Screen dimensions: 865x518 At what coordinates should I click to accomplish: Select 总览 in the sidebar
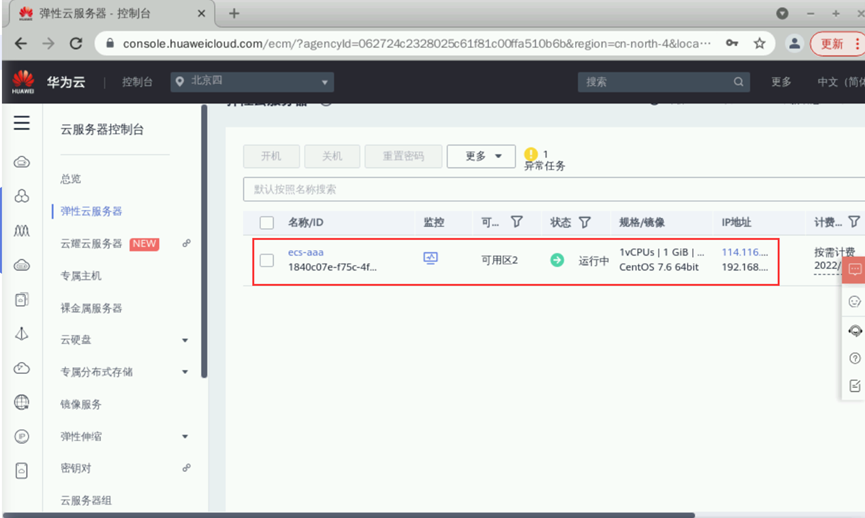[71, 178]
